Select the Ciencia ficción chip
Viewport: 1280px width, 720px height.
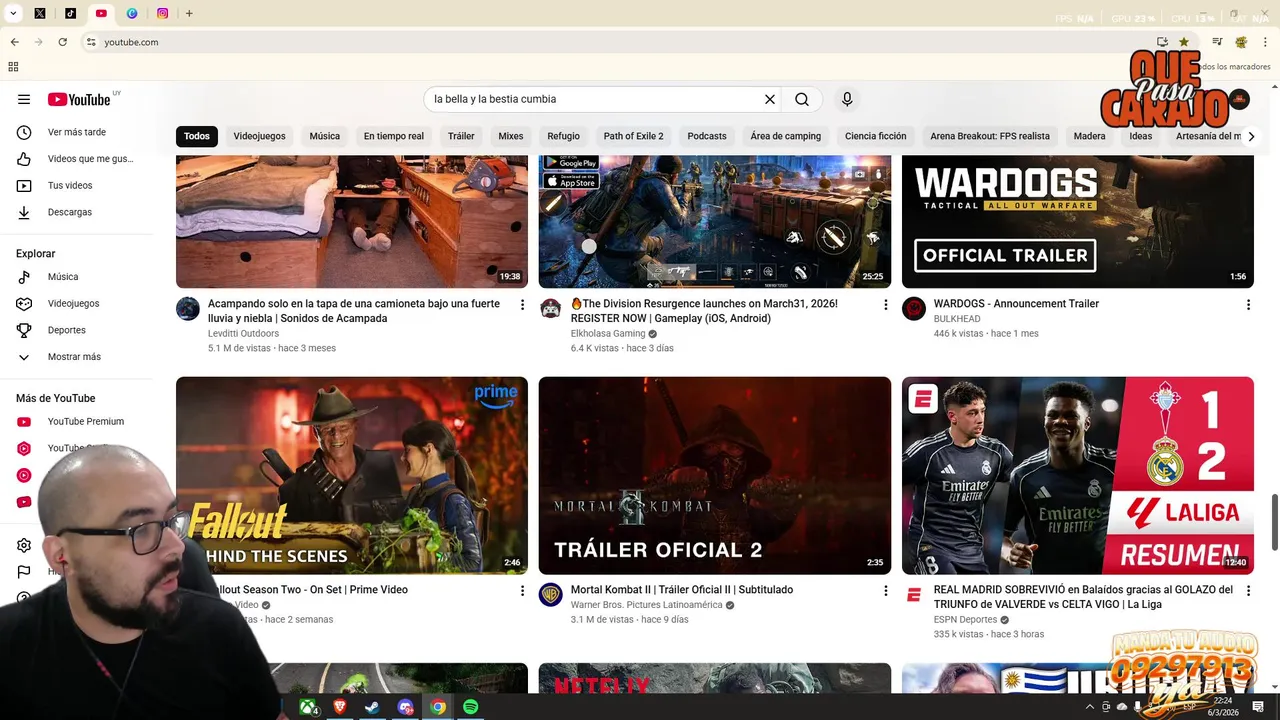point(875,136)
